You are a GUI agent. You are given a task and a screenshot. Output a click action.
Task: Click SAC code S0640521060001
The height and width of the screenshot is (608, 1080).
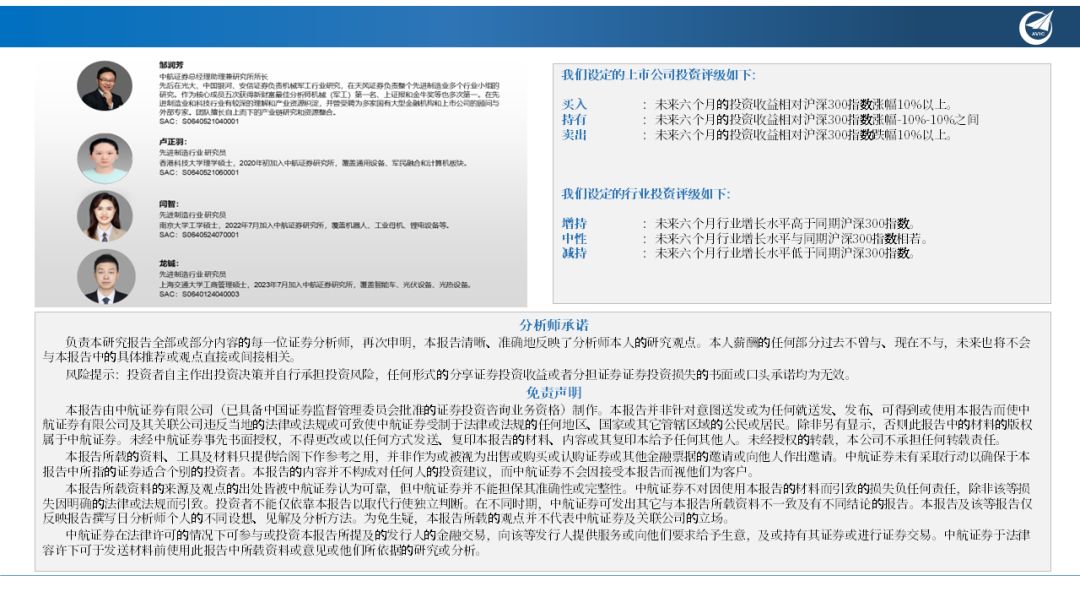(199, 173)
